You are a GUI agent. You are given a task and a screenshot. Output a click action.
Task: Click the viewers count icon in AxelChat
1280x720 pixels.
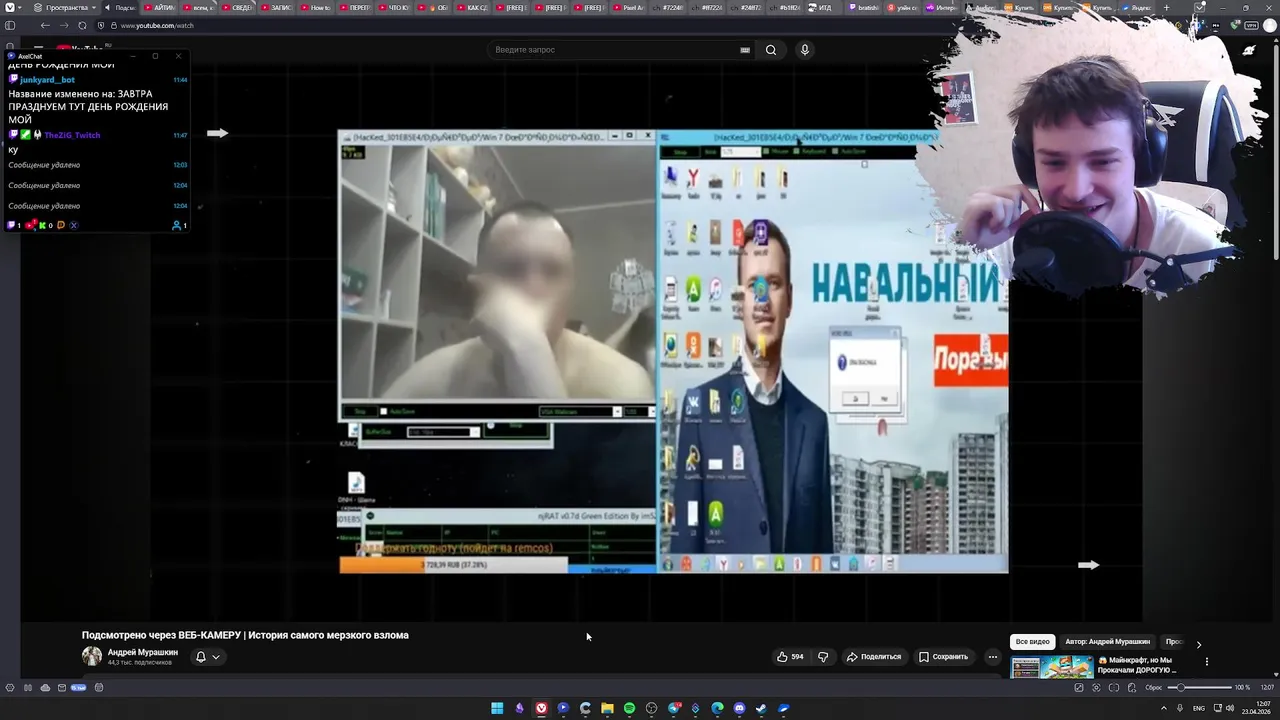coord(179,225)
